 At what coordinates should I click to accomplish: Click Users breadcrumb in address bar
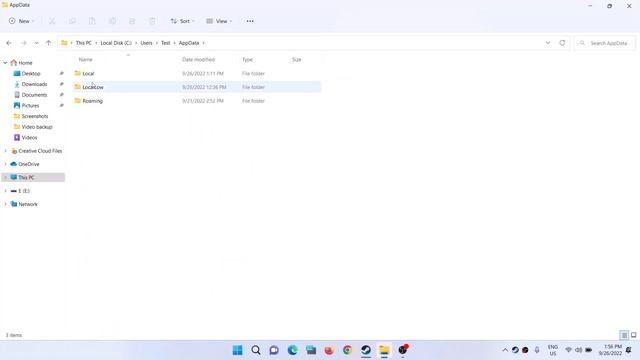click(147, 43)
